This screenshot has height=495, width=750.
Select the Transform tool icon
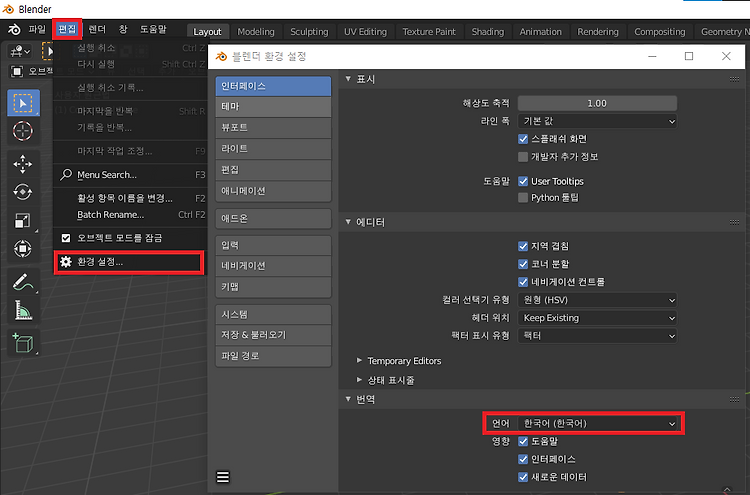(x=23, y=249)
